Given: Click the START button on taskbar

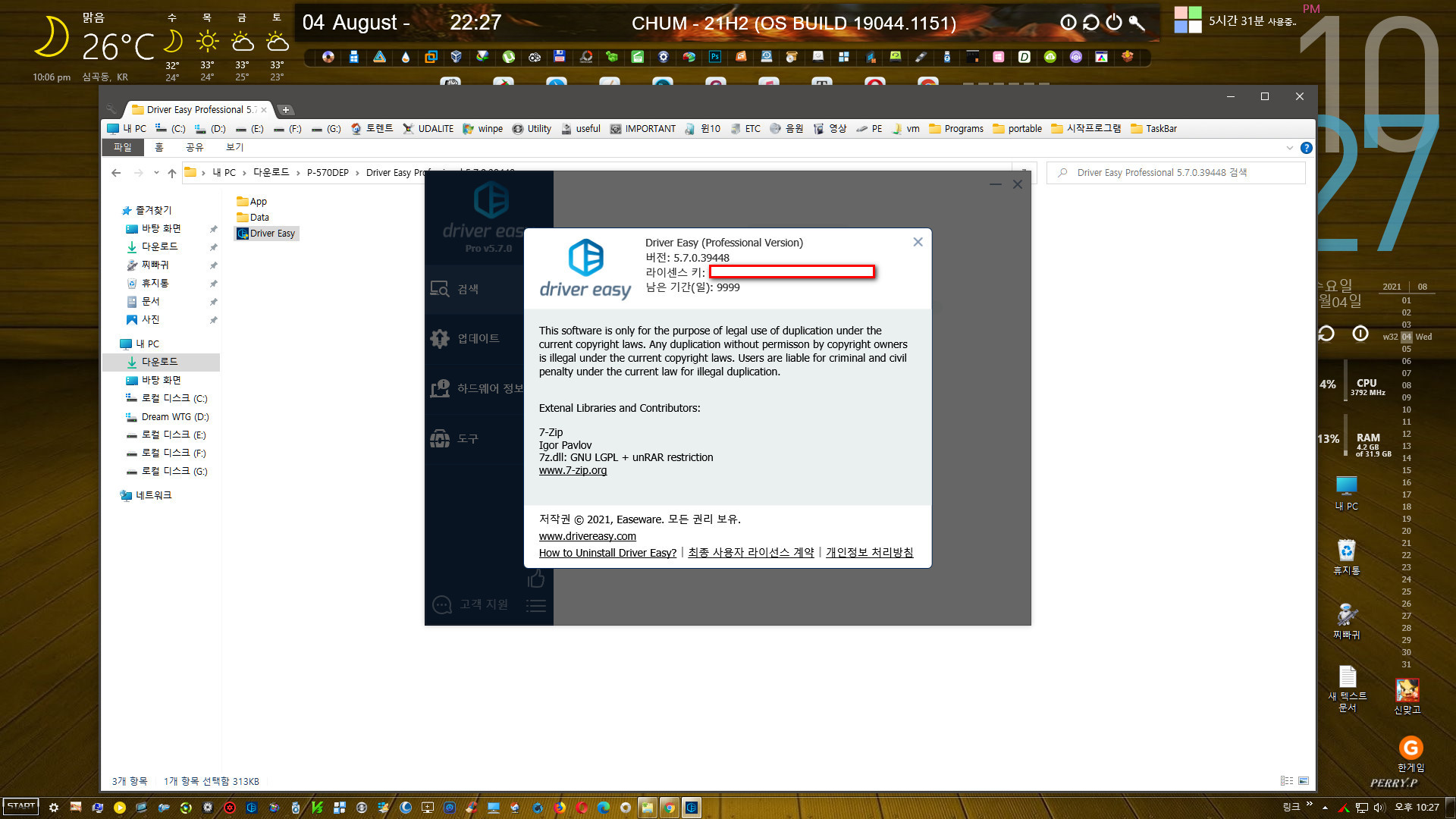Looking at the screenshot, I should pos(21,806).
